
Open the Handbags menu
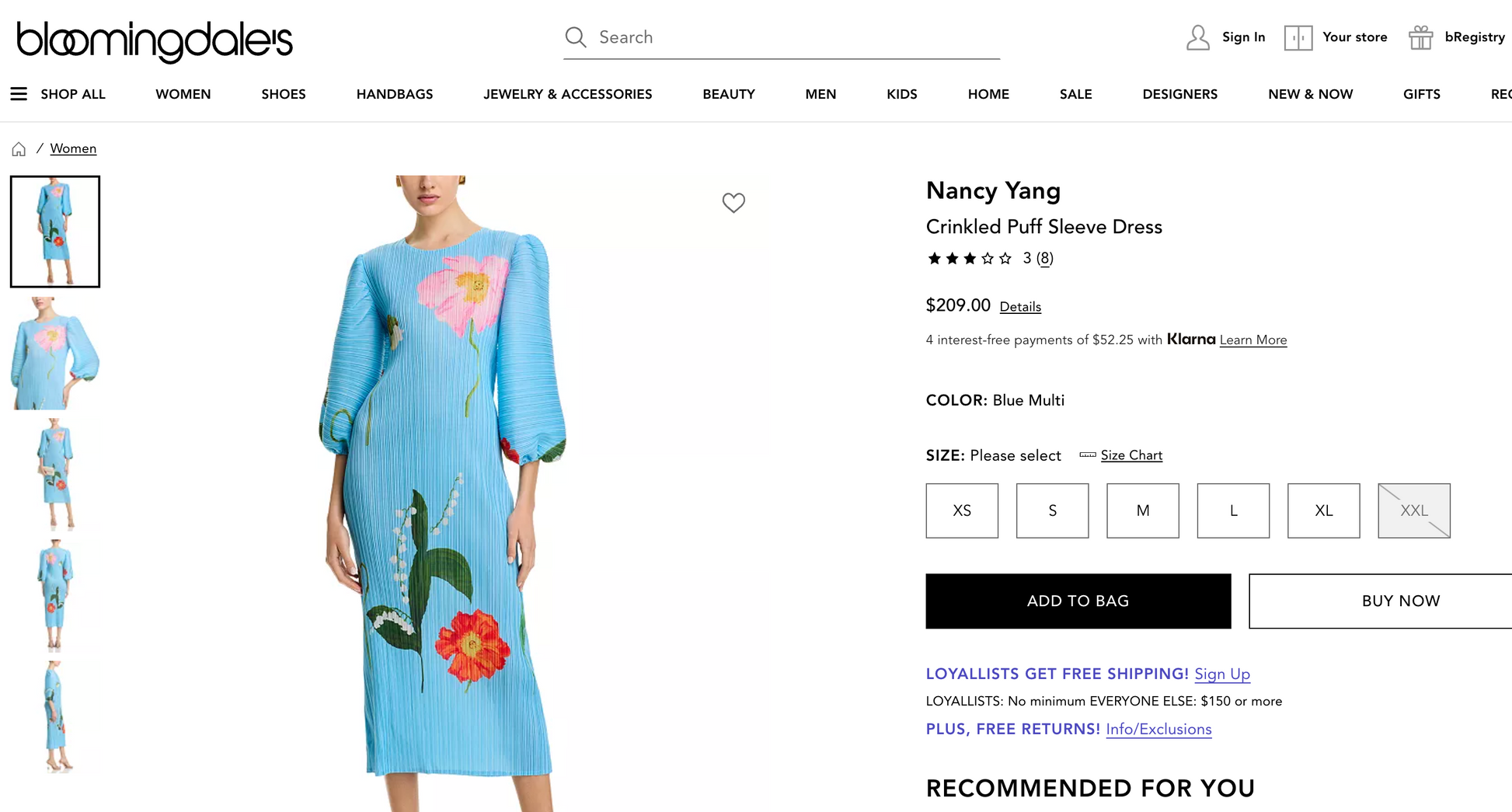[395, 94]
